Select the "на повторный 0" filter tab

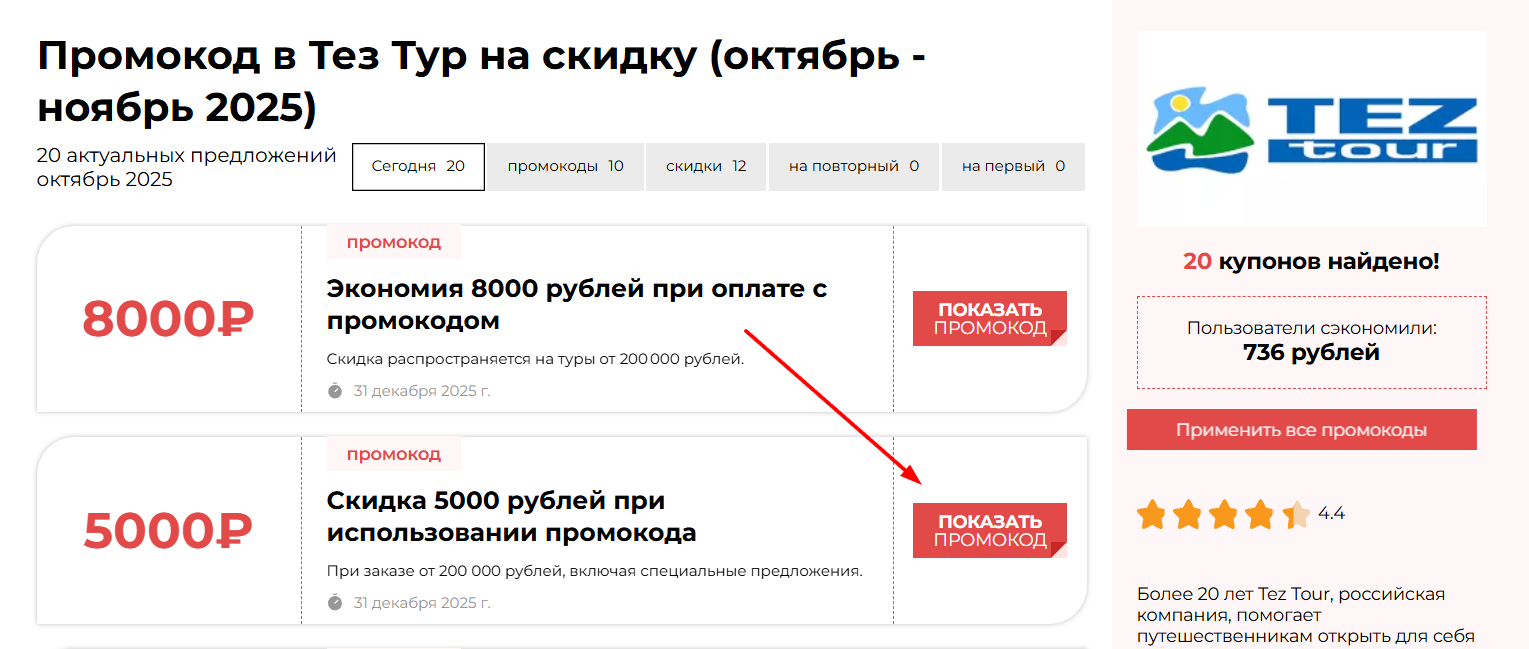pyautogui.click(x=853, y=166)
